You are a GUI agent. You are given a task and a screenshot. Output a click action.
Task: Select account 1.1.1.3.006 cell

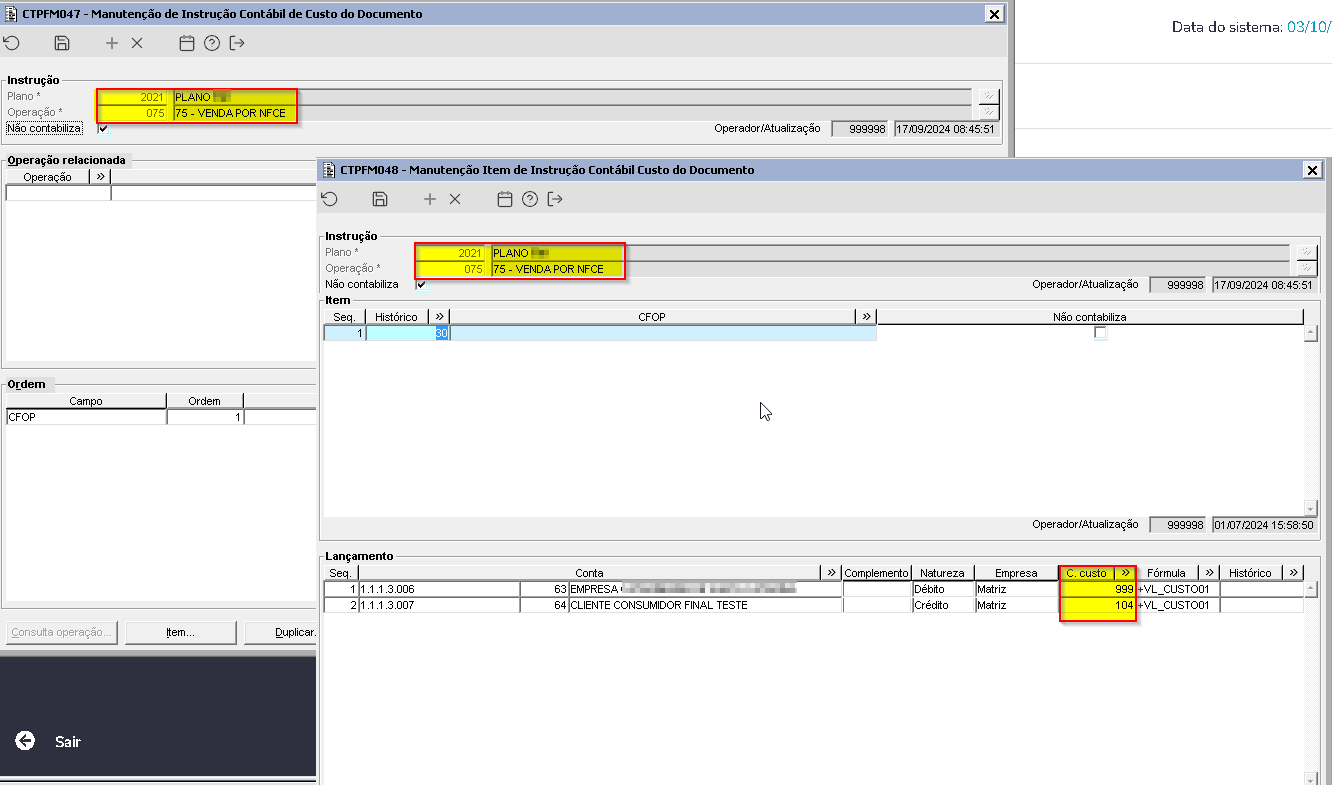click(440, 589)
